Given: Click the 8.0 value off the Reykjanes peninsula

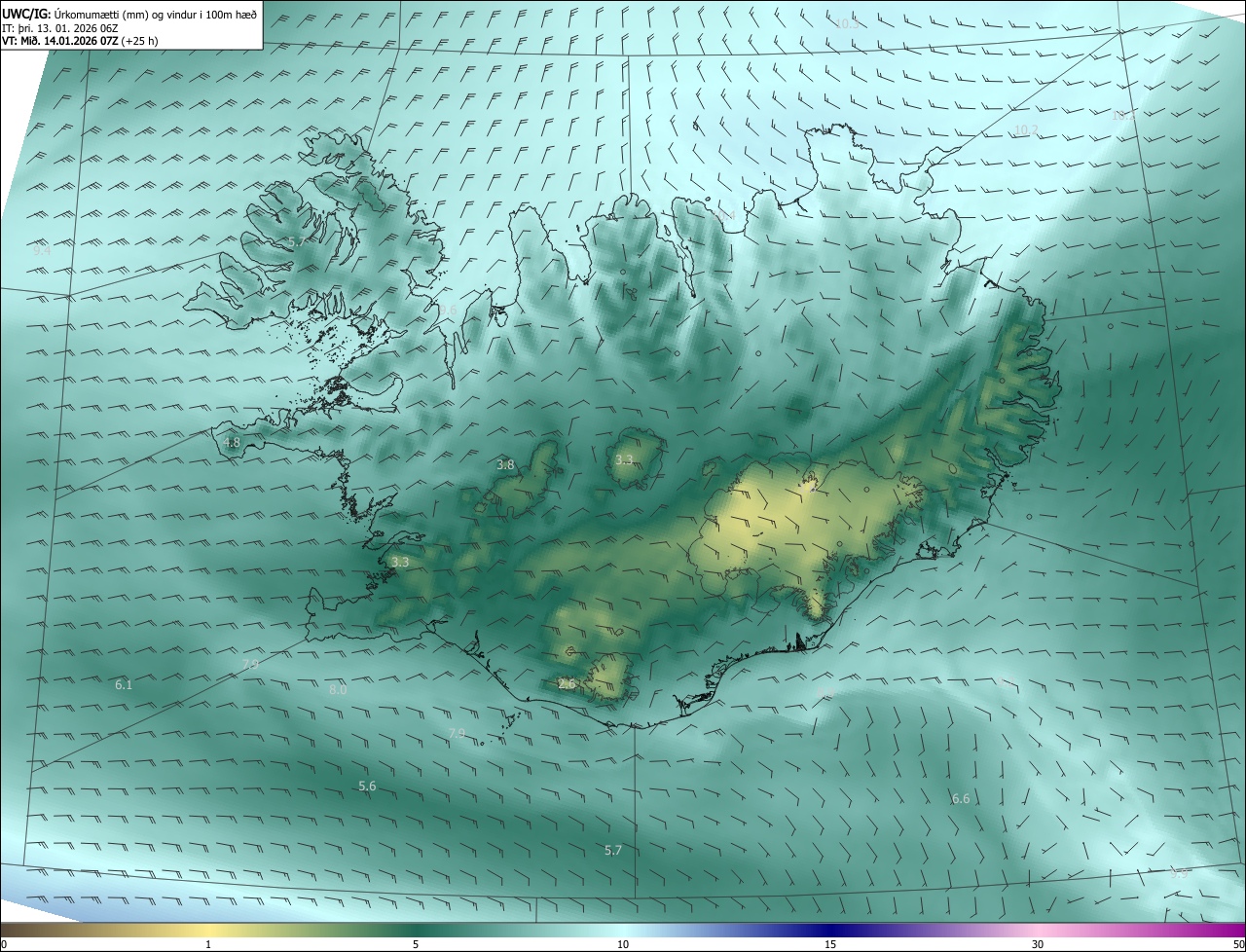Looking at the screenshot, I should coord(338,689).
